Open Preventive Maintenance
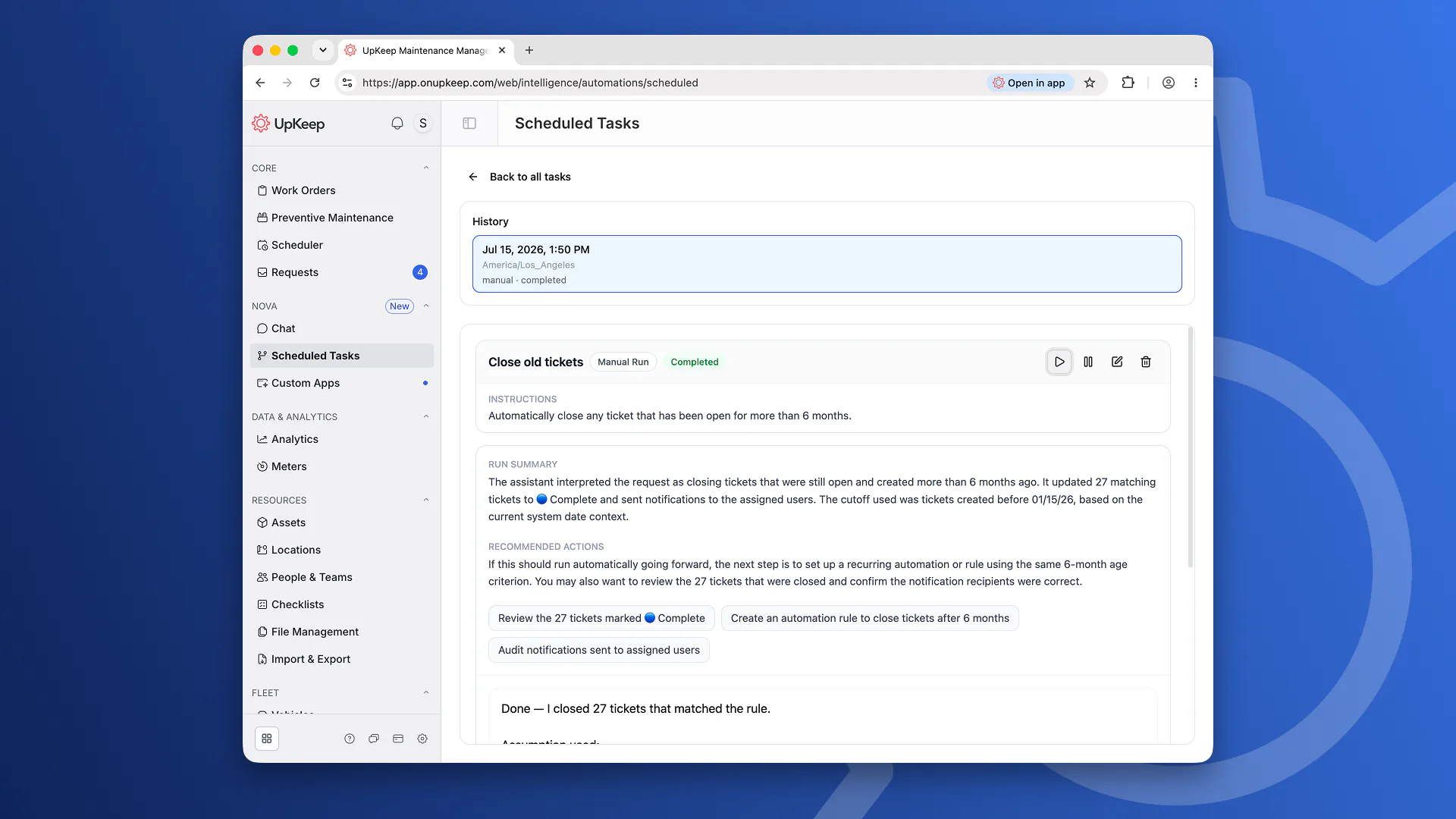This screenshot has height=819, width=1456. tap(342, 218)
